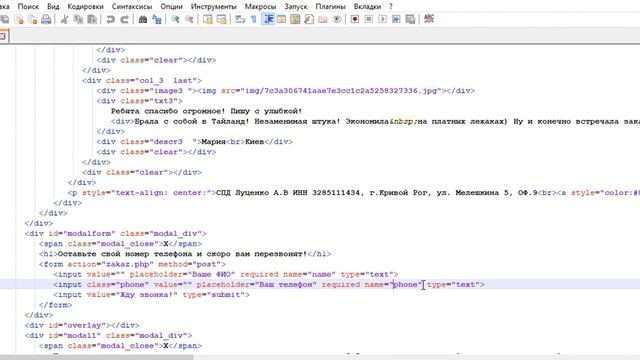The width and height of the screenshot is (640, 360).
Task: Click the div class="col_3 last" line
Action: click(x=142, y=80)
